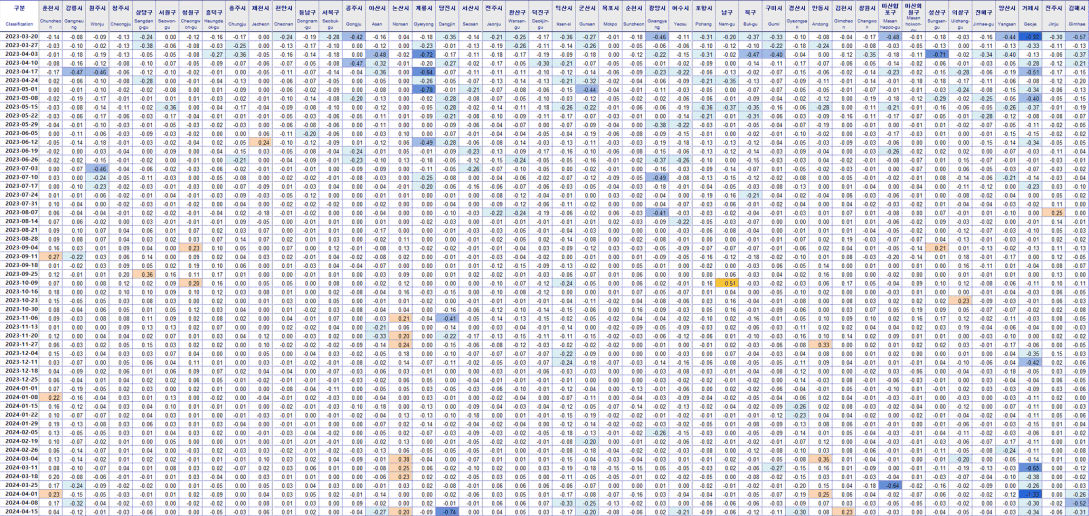Screen dimensions: 1089x516
Task: Click the 2024-04-15 row label
Action: pyautogui.click(x=20, y=511)
